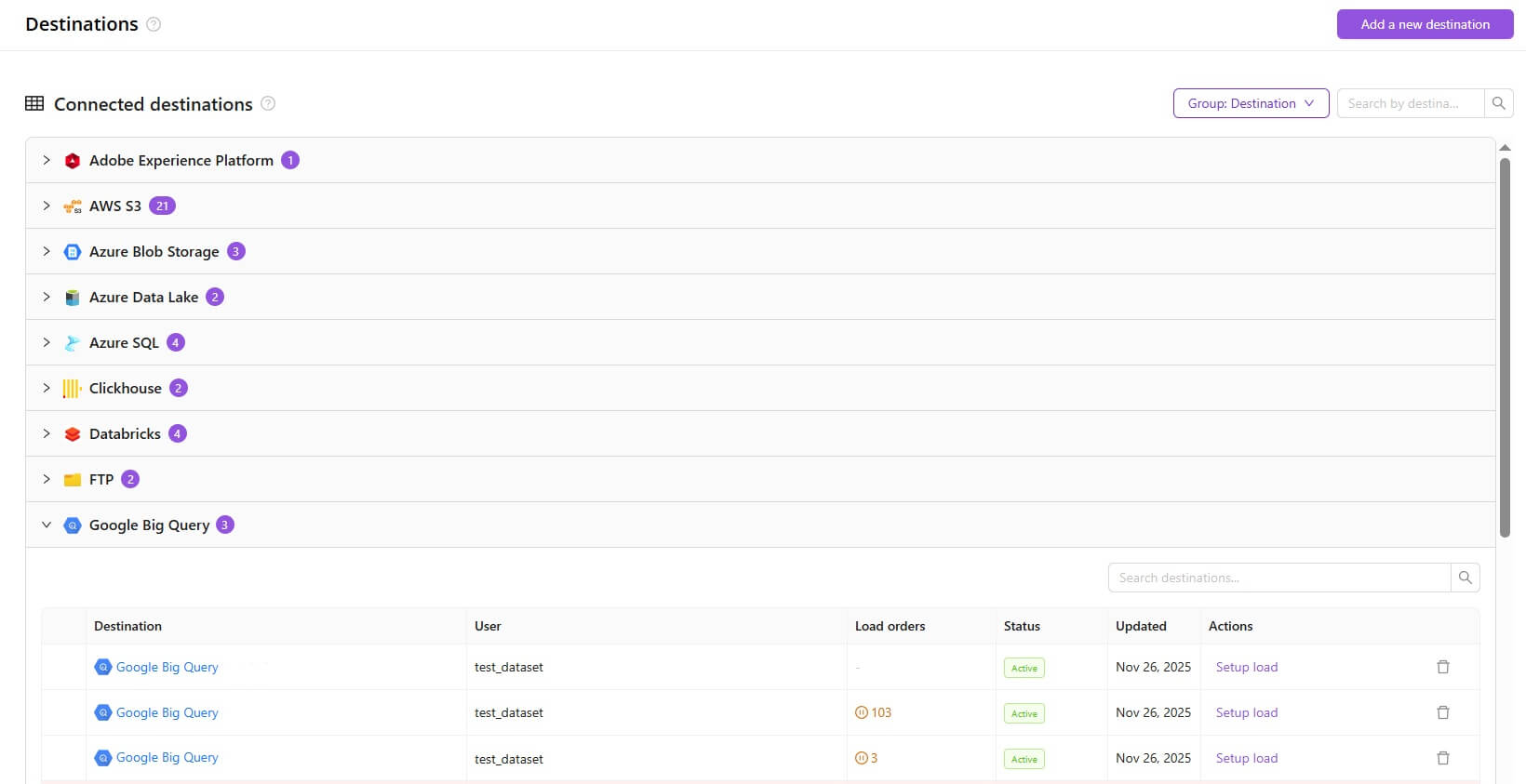Click the Databricks logo icon
The height and width of the screenshot is (784, 1526).
(x=73, y=434)
